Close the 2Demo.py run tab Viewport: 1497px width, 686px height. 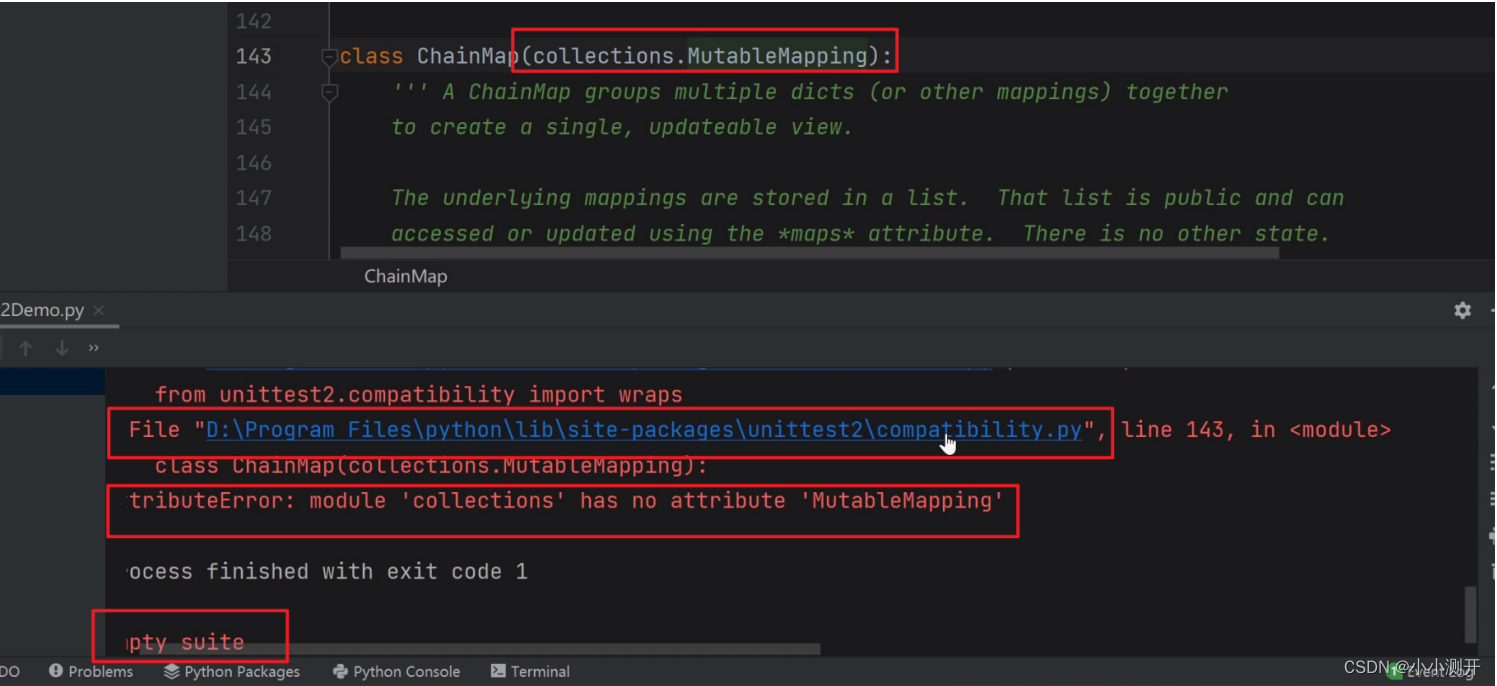[99, 310]
